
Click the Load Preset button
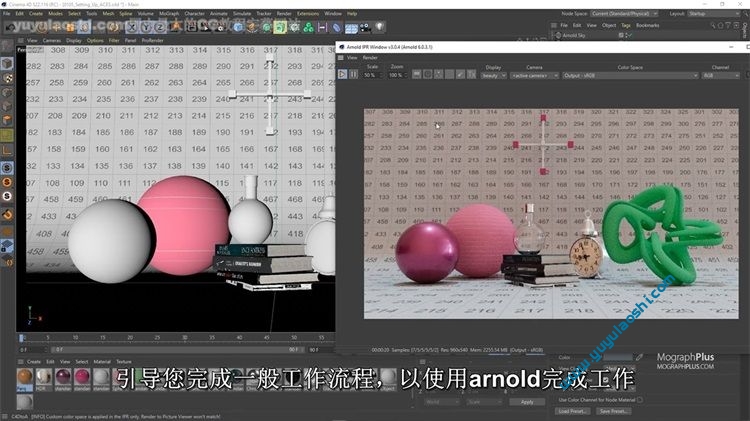[573, 411]
